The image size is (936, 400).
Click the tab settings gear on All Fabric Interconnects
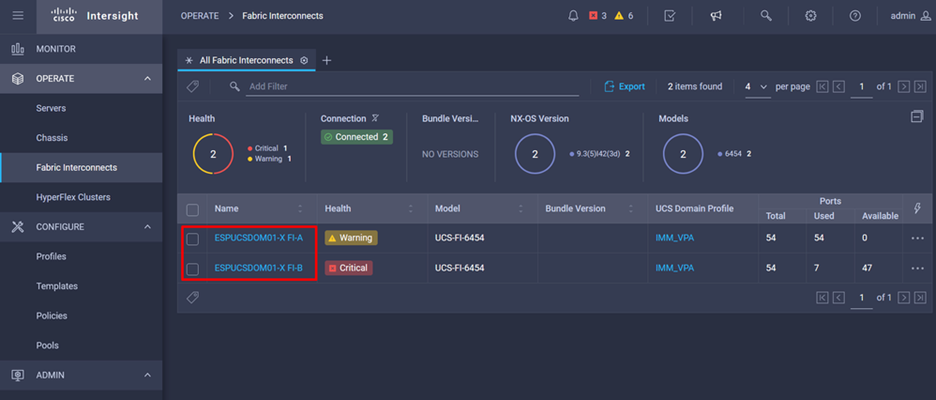click(x=304, y=60)
